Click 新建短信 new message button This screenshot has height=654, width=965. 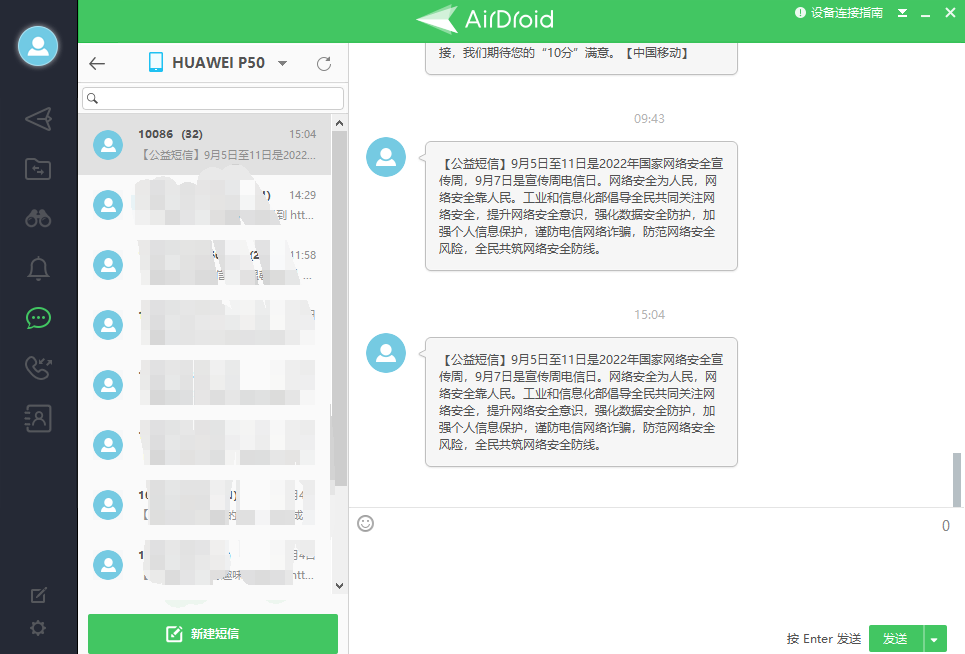pyautogui.click(x=213, y=634)
